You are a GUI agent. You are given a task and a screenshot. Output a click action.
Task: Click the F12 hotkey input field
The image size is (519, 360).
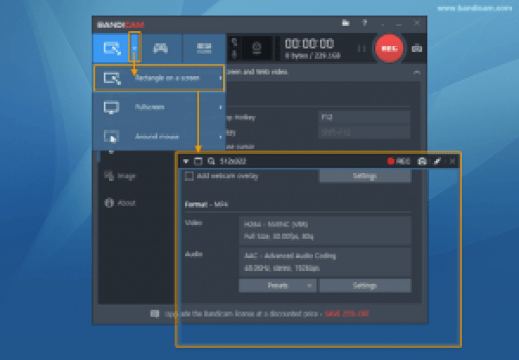pyautogui.click(x=364, y=117)
